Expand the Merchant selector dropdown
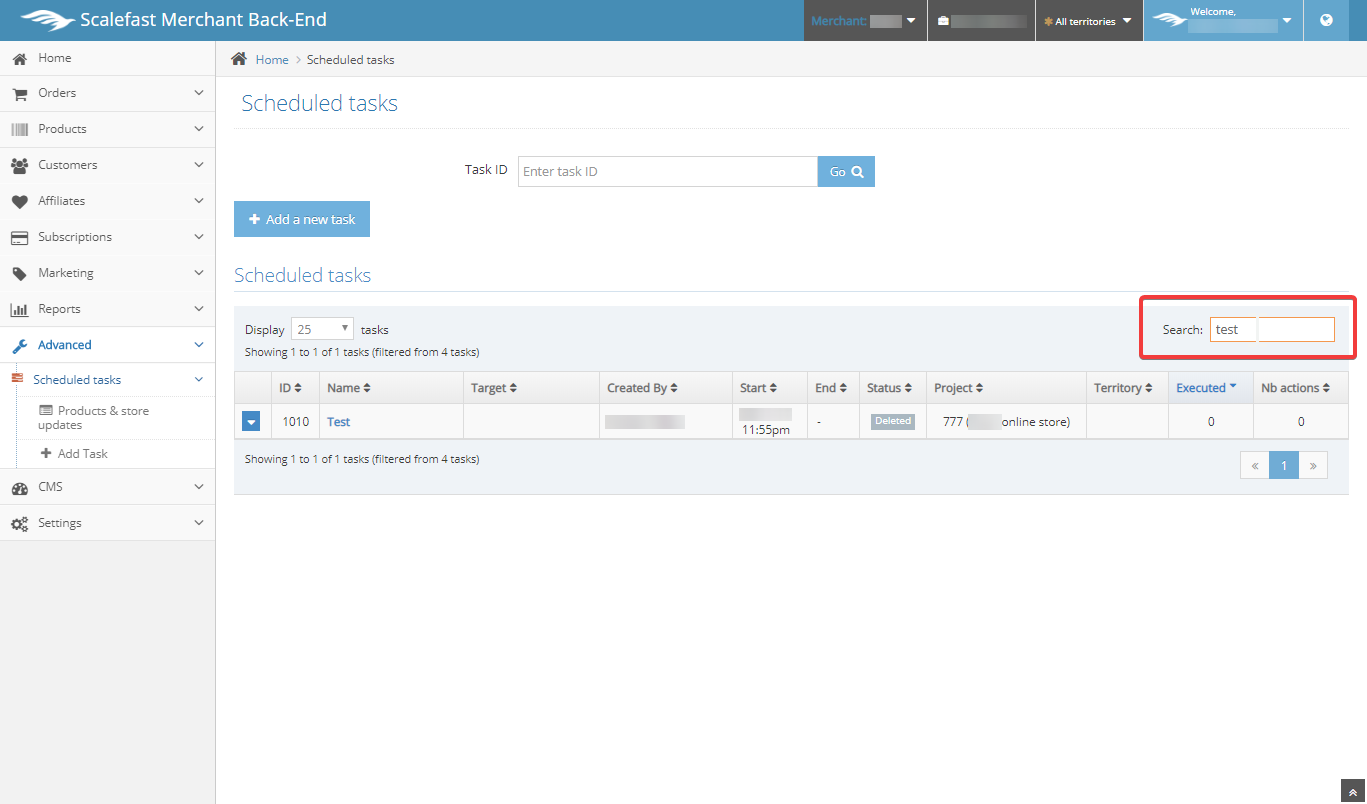This screenshot has height=804, width=1367. tap(864, 21)
